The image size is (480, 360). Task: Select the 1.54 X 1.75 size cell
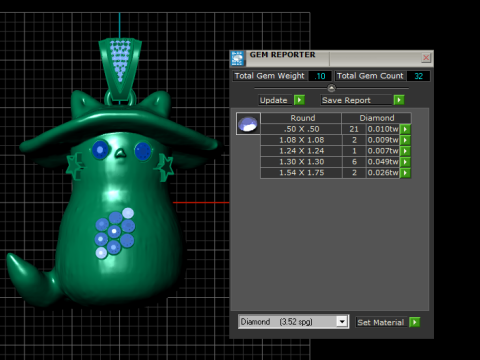pos(301,173)
